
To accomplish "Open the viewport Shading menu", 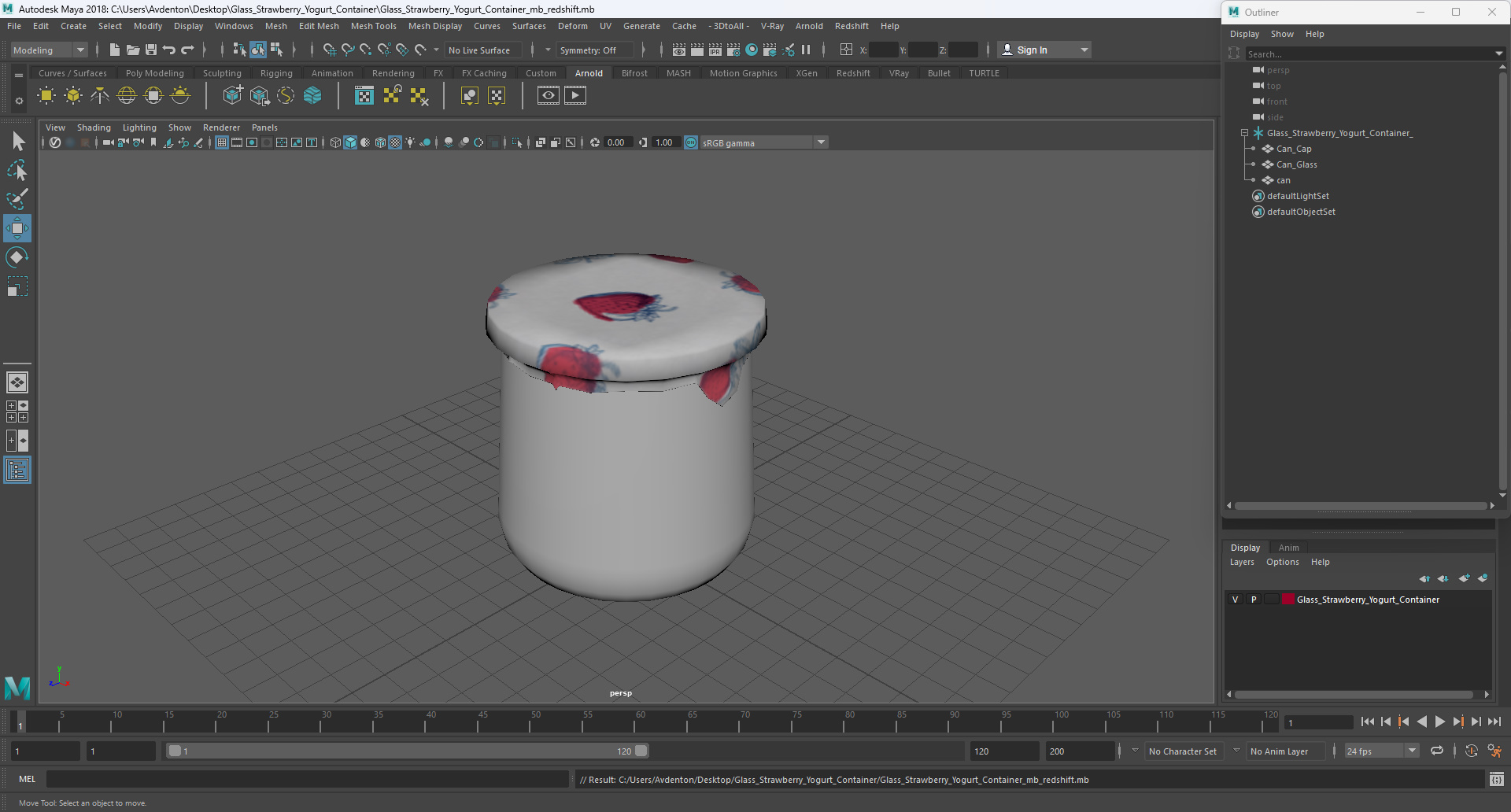I will (94, 127).
